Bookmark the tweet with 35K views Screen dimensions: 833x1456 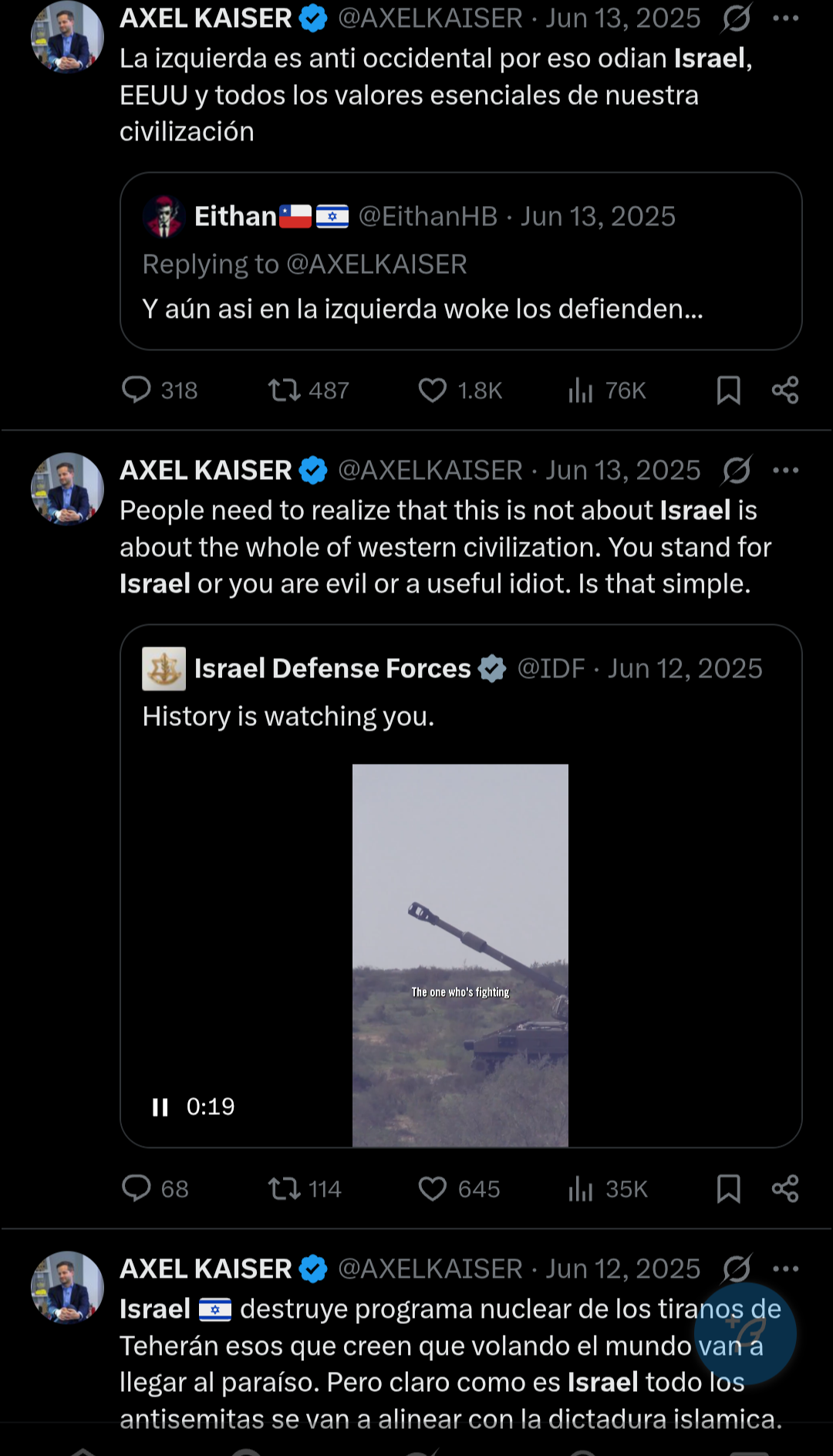coord(728,1188)
